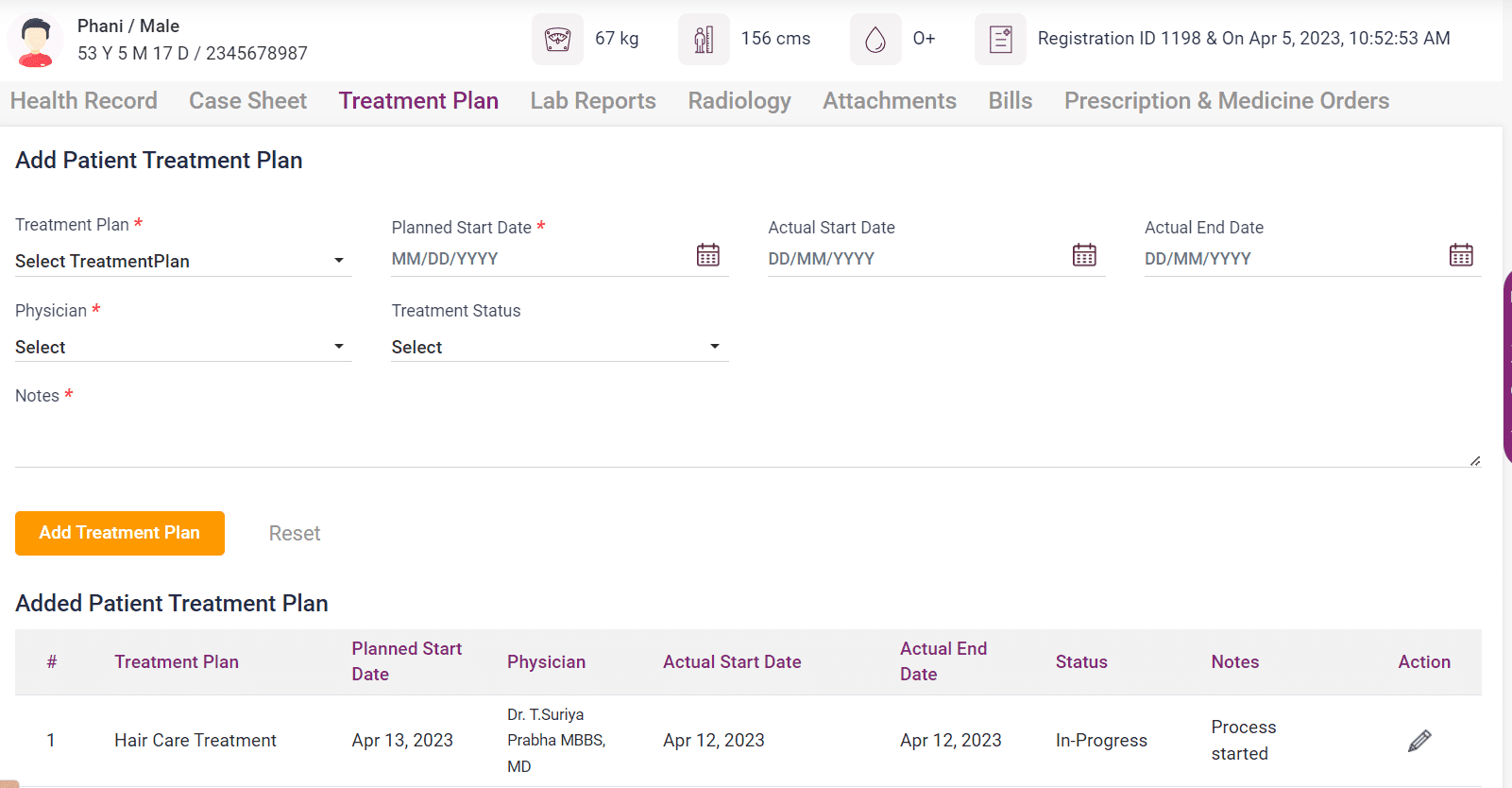Open the Actual Start Date calendar picker
The width and height of the screenshot is (1512, 788).
pos(1084,255)
